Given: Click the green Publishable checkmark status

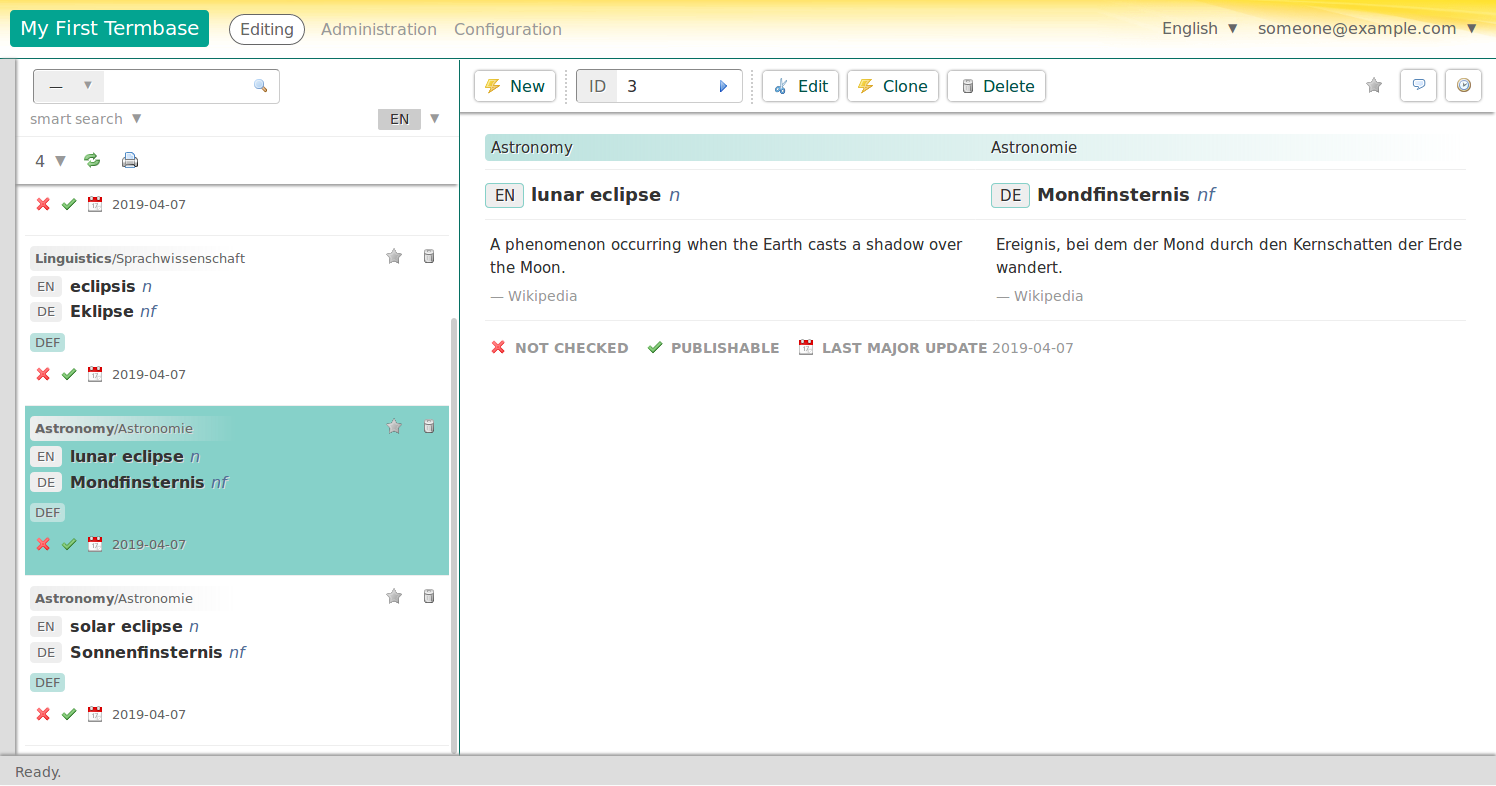Looking at the screenshot, I should click(x=656, y=347).
